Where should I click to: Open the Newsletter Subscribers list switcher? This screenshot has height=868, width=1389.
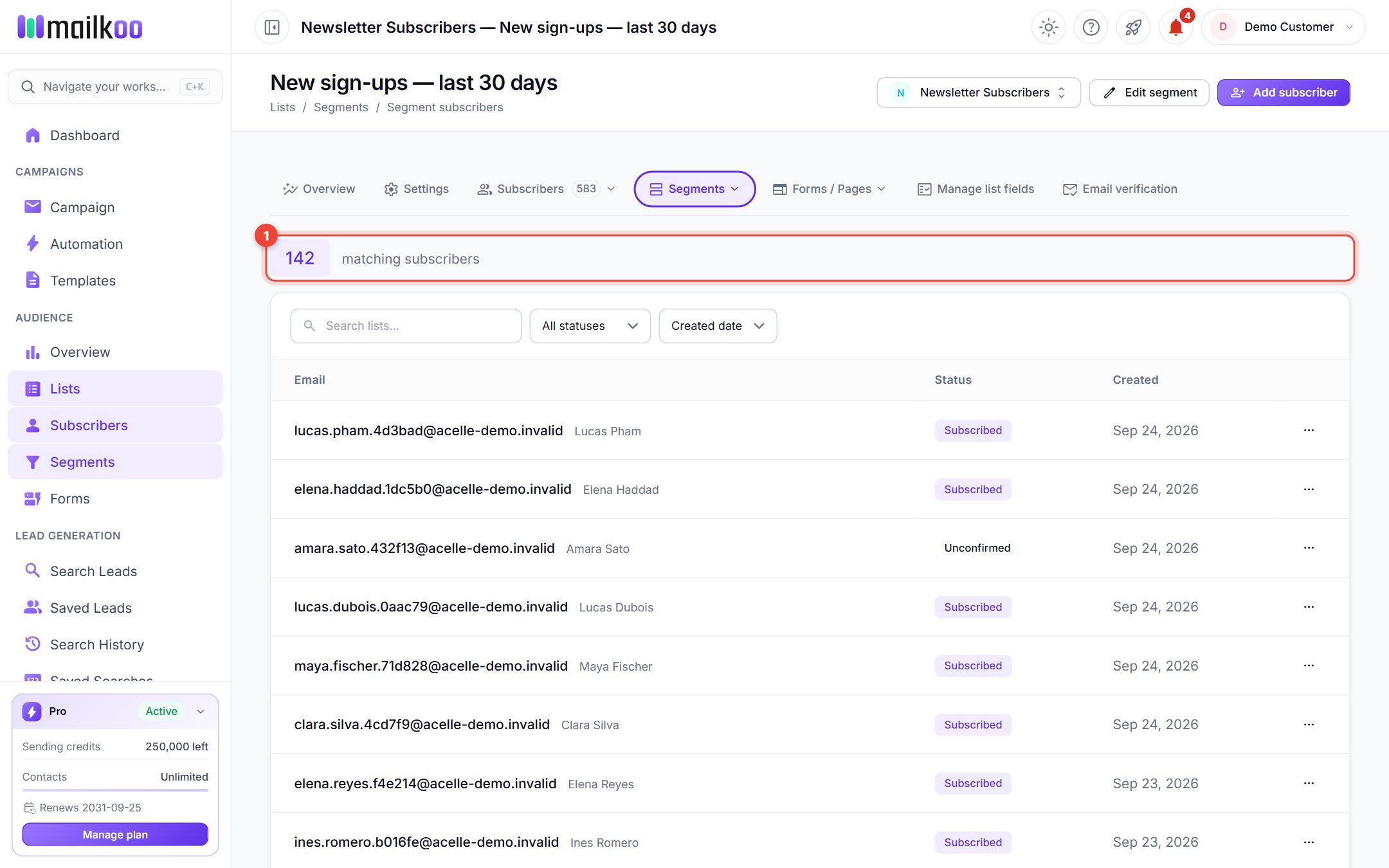pos(978,93)
